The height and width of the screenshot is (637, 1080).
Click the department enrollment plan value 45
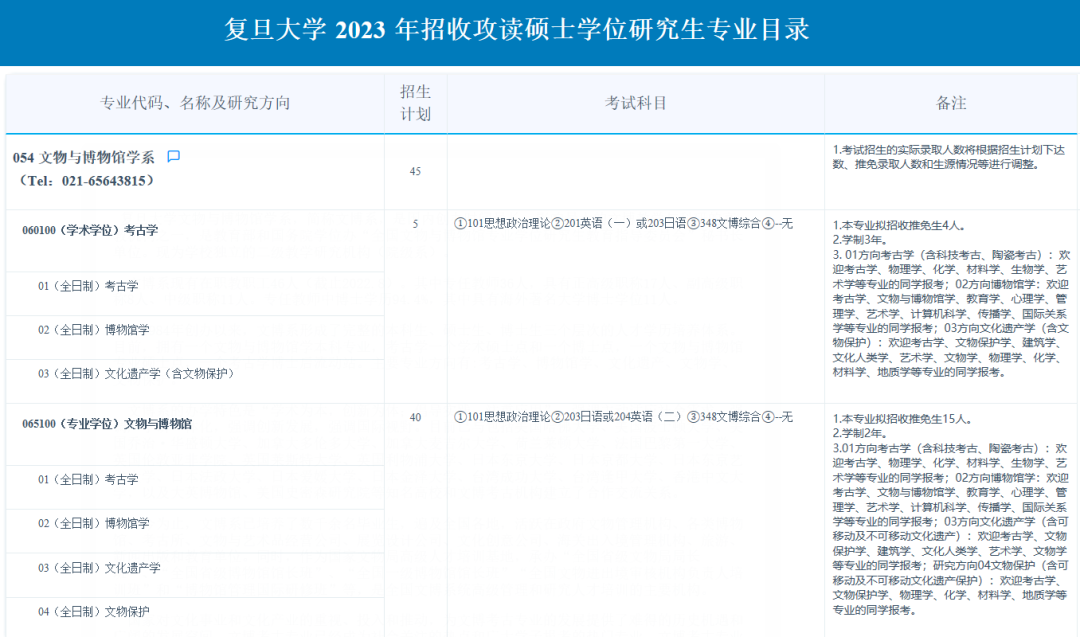415,172
